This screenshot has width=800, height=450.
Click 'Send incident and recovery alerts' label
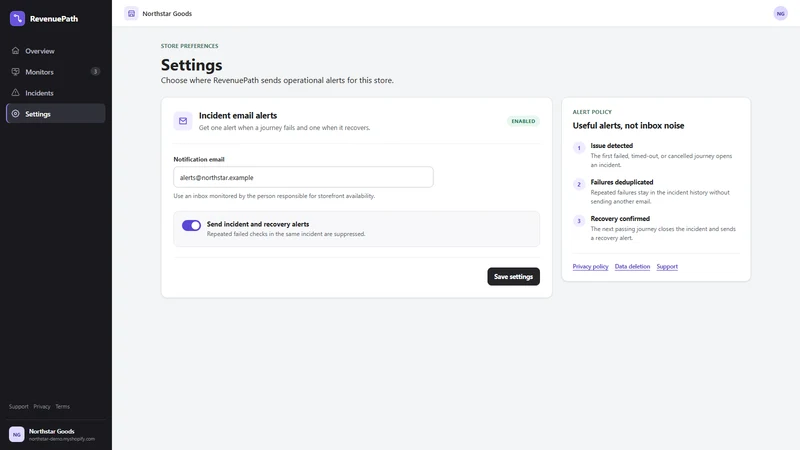pos(258,224)
